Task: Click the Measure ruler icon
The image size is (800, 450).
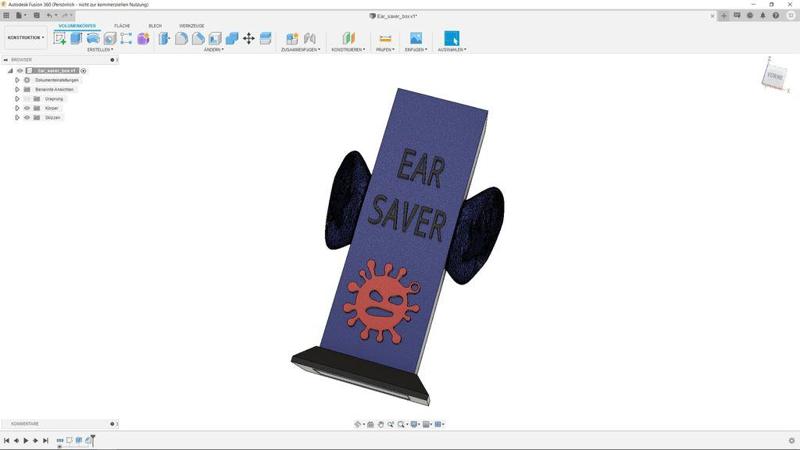Action: click(385, 38)
